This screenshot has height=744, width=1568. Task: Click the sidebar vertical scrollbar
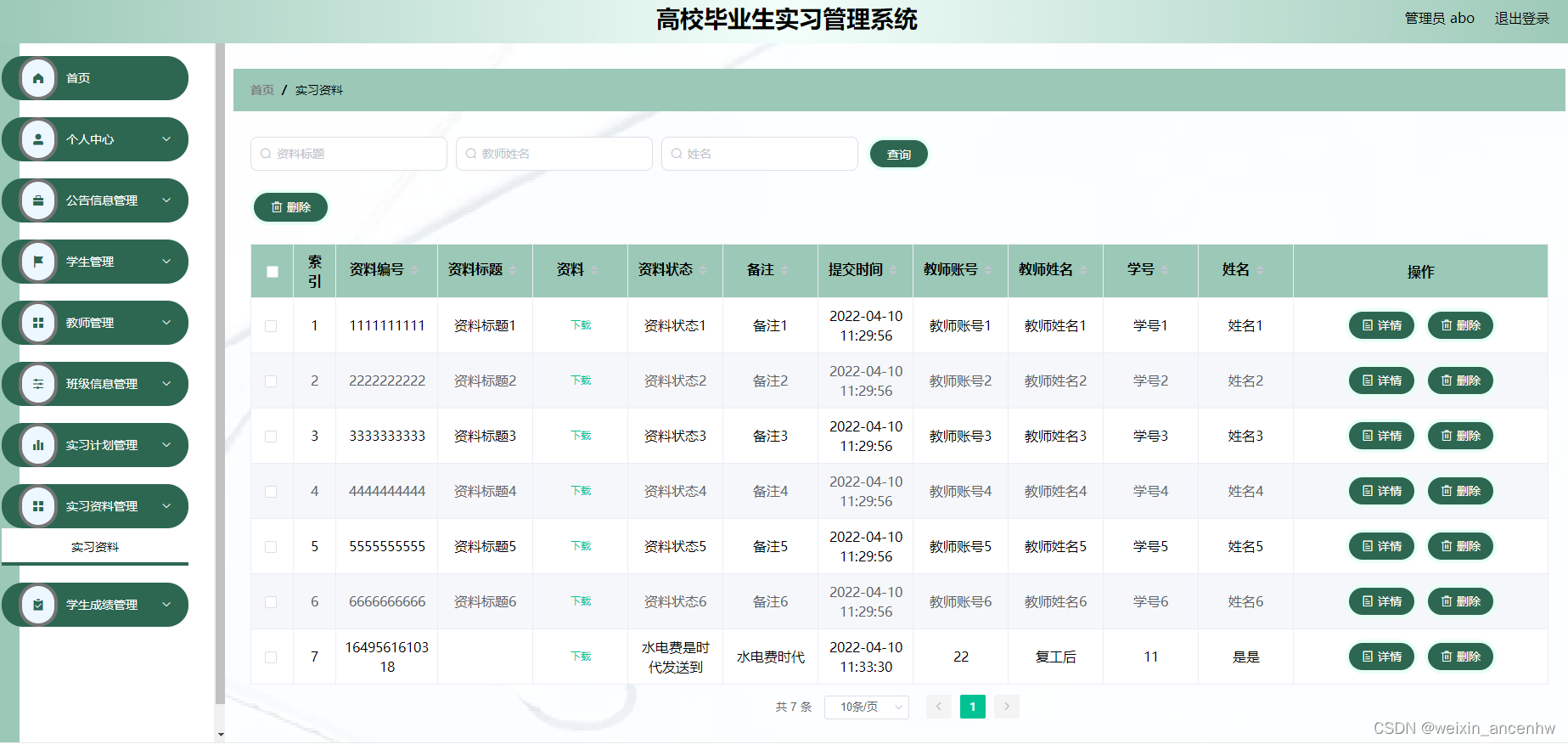pos(221,374)
